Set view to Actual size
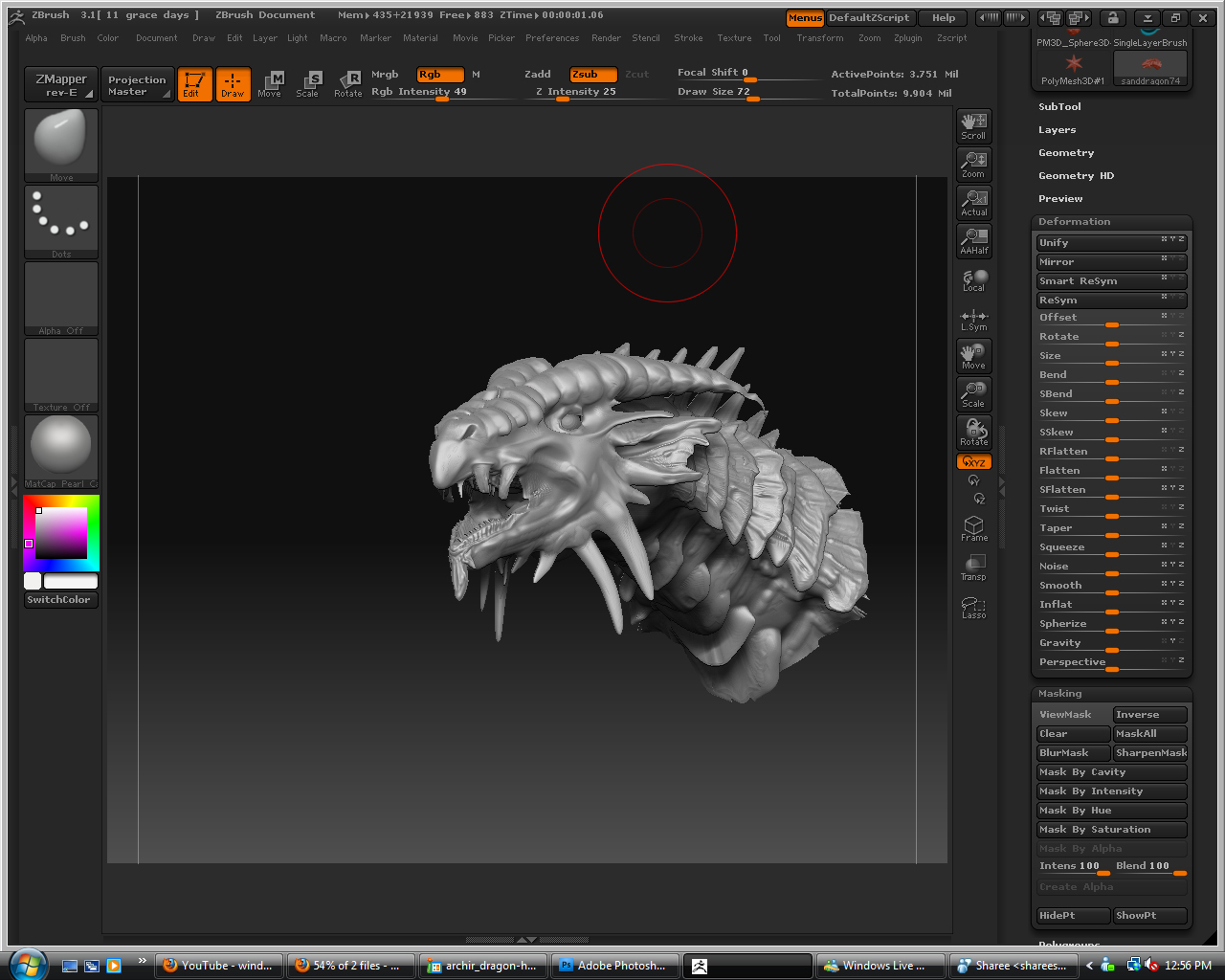Image resolution: width=1225 pixels, height=980 pixels. (x=973, y=203)
